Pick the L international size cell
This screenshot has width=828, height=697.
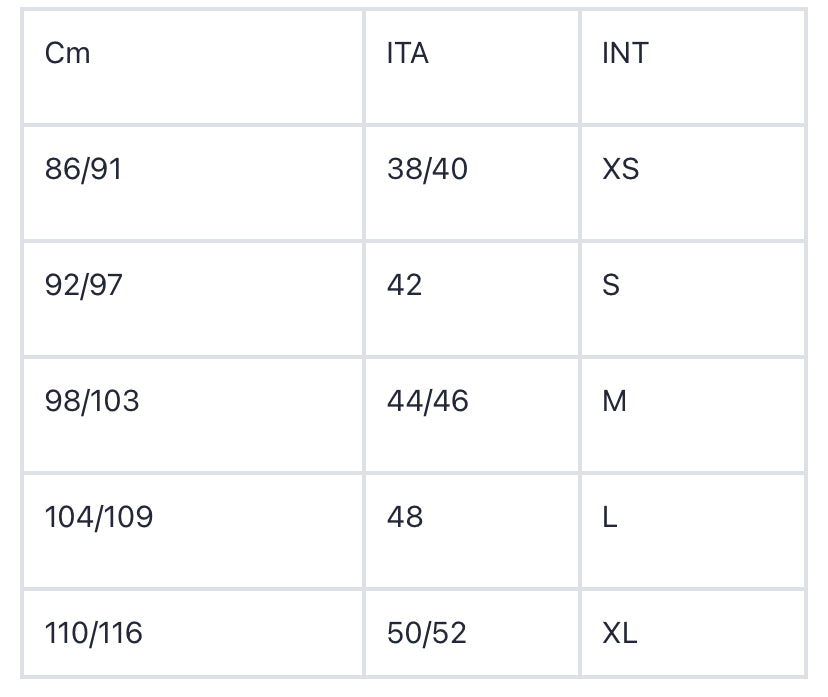pos(609,517)
